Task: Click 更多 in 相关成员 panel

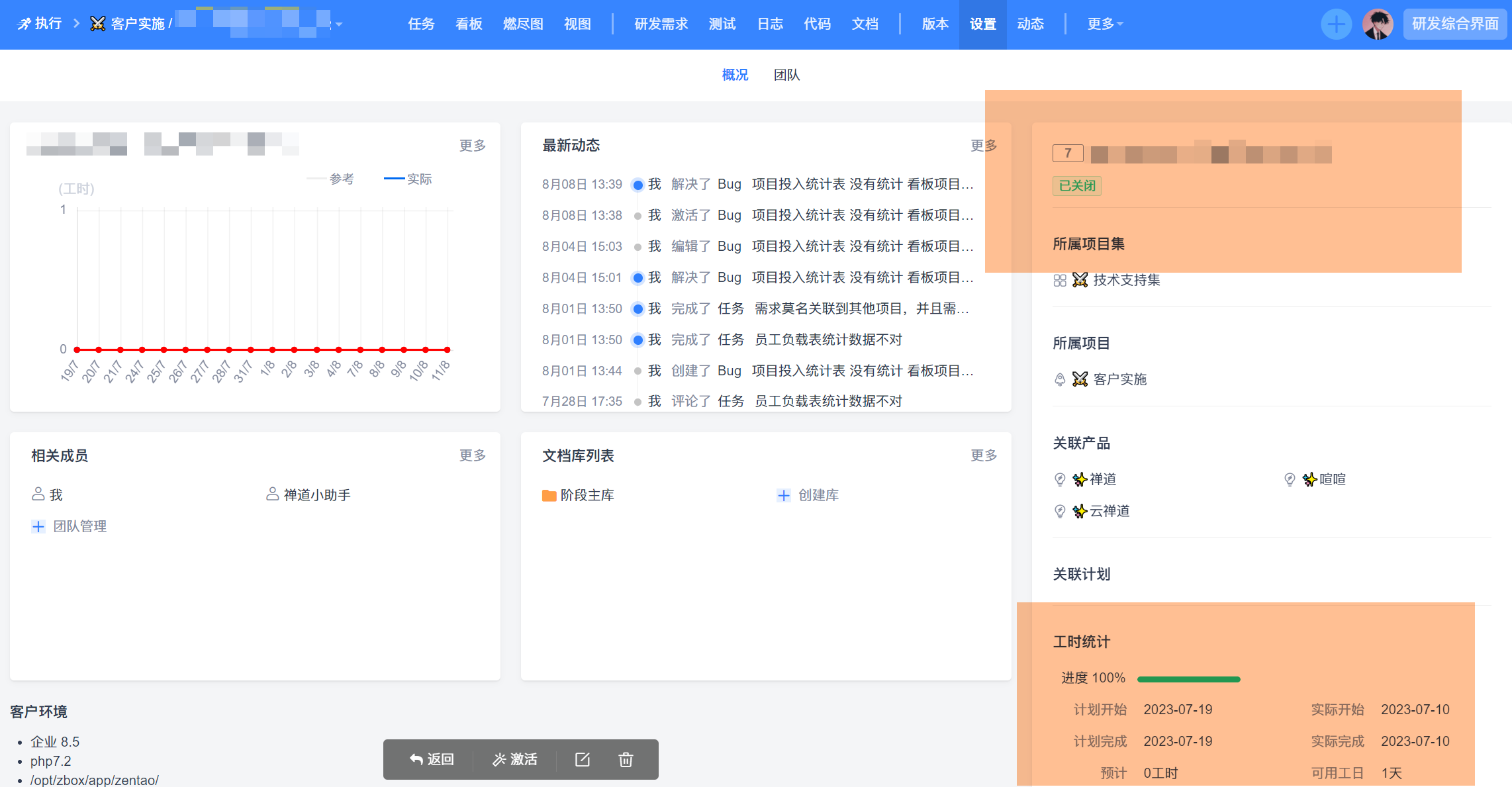Action: 473,455
